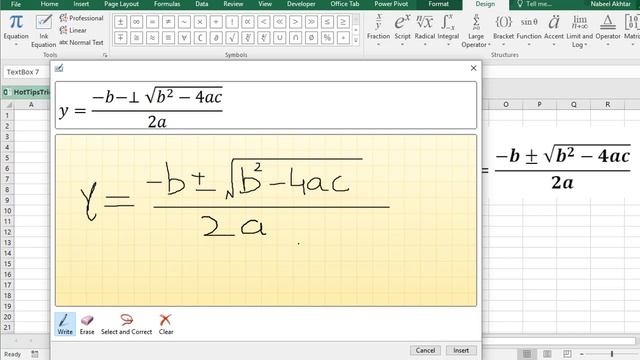Insert the square root symbol
Image resolution: width=640 pixels, height=360 pixels.
click(x=232, y=38)
